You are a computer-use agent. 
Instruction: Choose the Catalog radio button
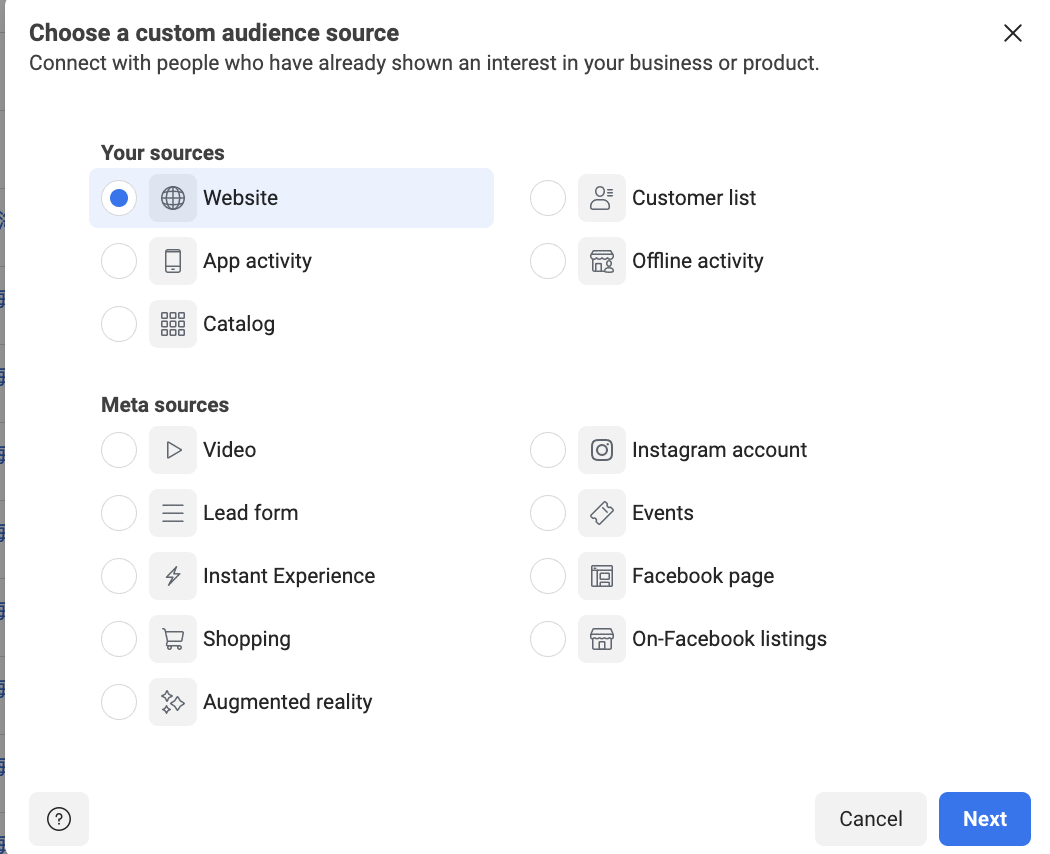[x=119, y=324]
